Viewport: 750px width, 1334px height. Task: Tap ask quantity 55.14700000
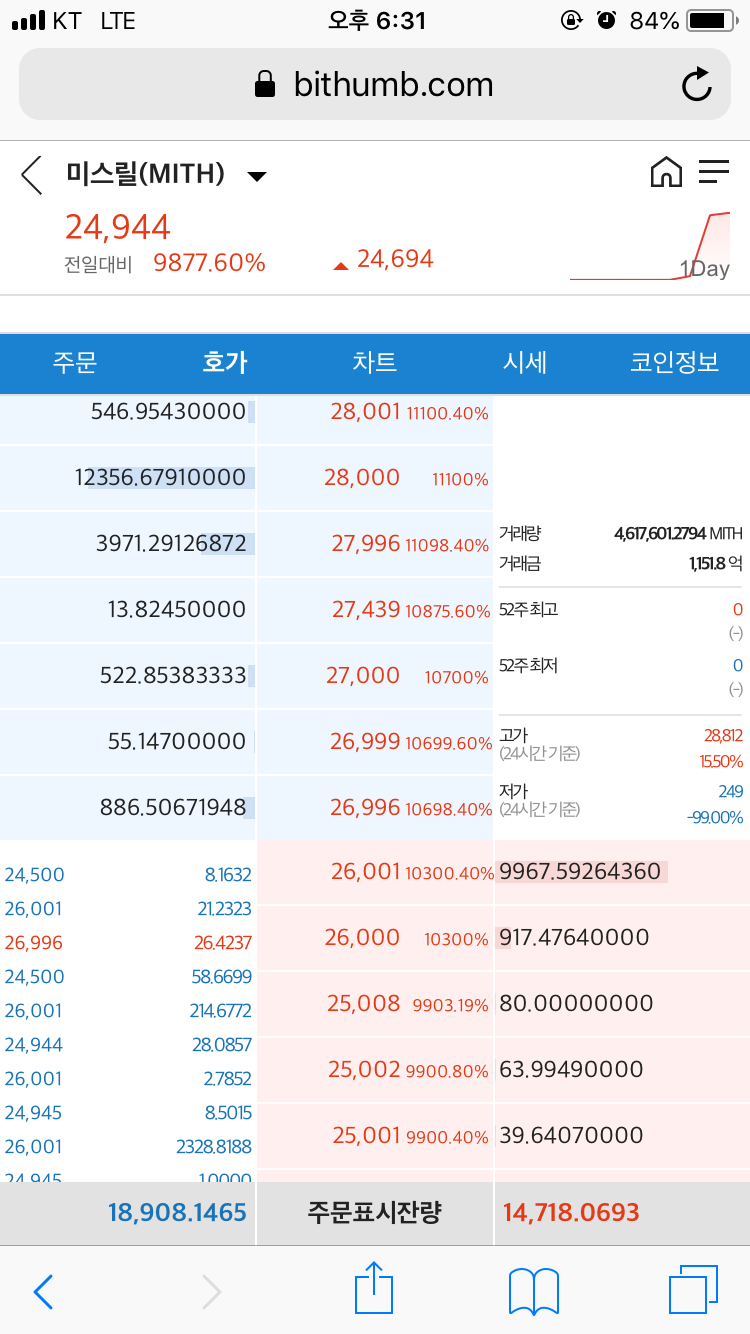coord(177,742)
